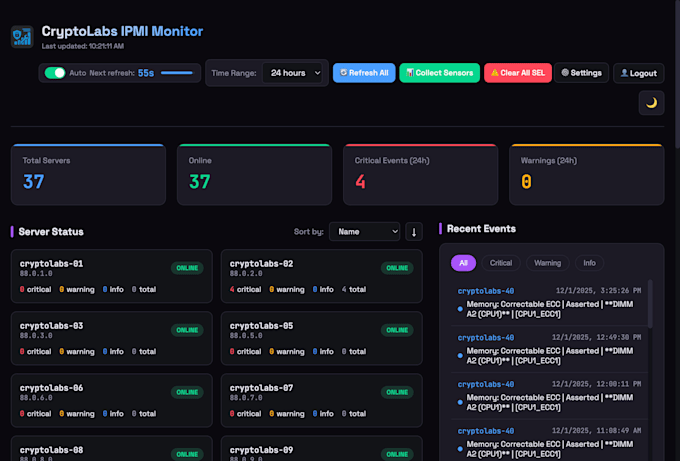Click the 12/1/2025, 3:25:26 PM timestamp
This screenshot has width=680, height=461.
point(598,291)
